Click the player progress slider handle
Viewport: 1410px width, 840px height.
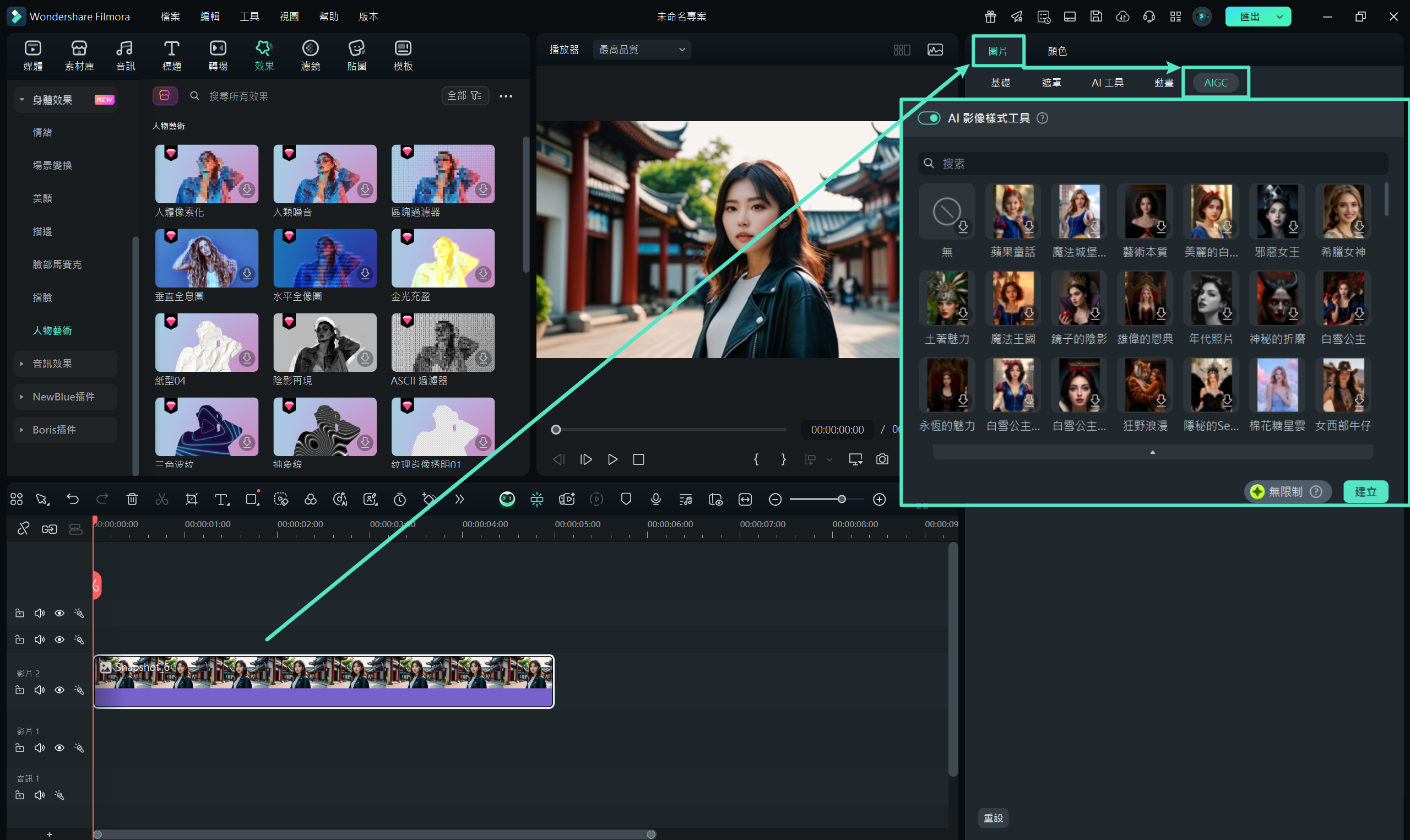pyautogui.click(x=556, y=430)
